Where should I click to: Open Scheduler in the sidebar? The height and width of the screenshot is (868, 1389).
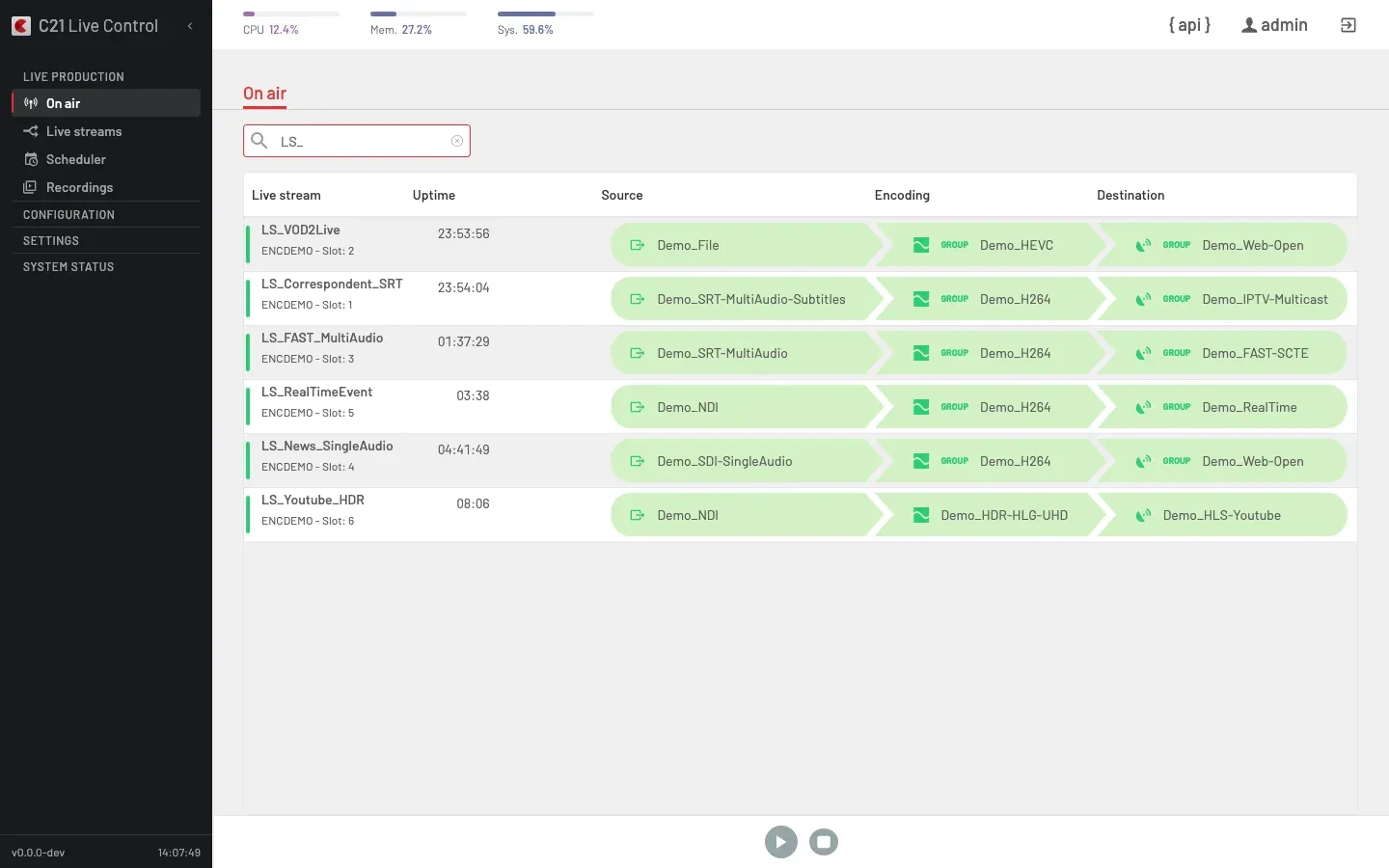[106, 159]
